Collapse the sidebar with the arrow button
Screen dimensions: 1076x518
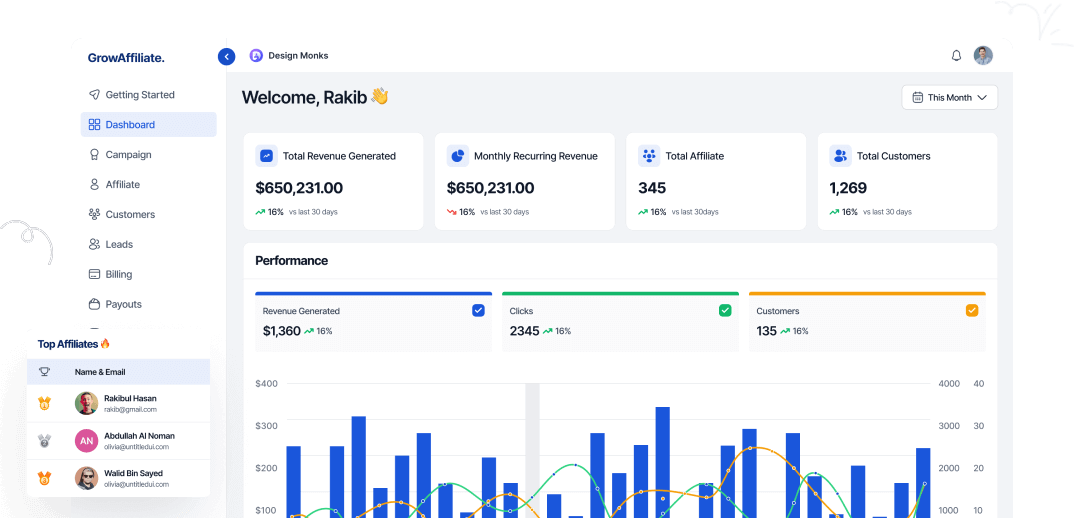click(226, 57)
